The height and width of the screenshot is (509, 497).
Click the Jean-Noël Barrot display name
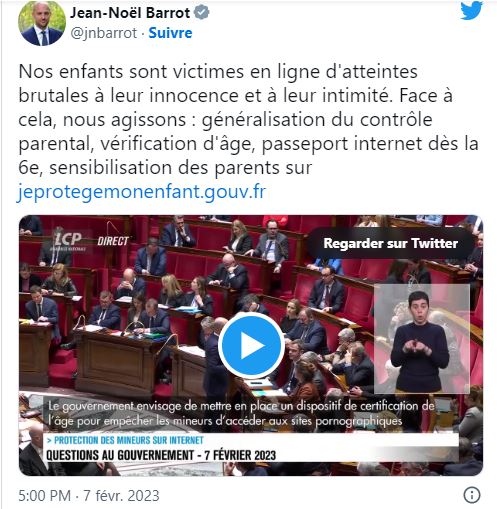pyautogui.click(x=130, y=13)
